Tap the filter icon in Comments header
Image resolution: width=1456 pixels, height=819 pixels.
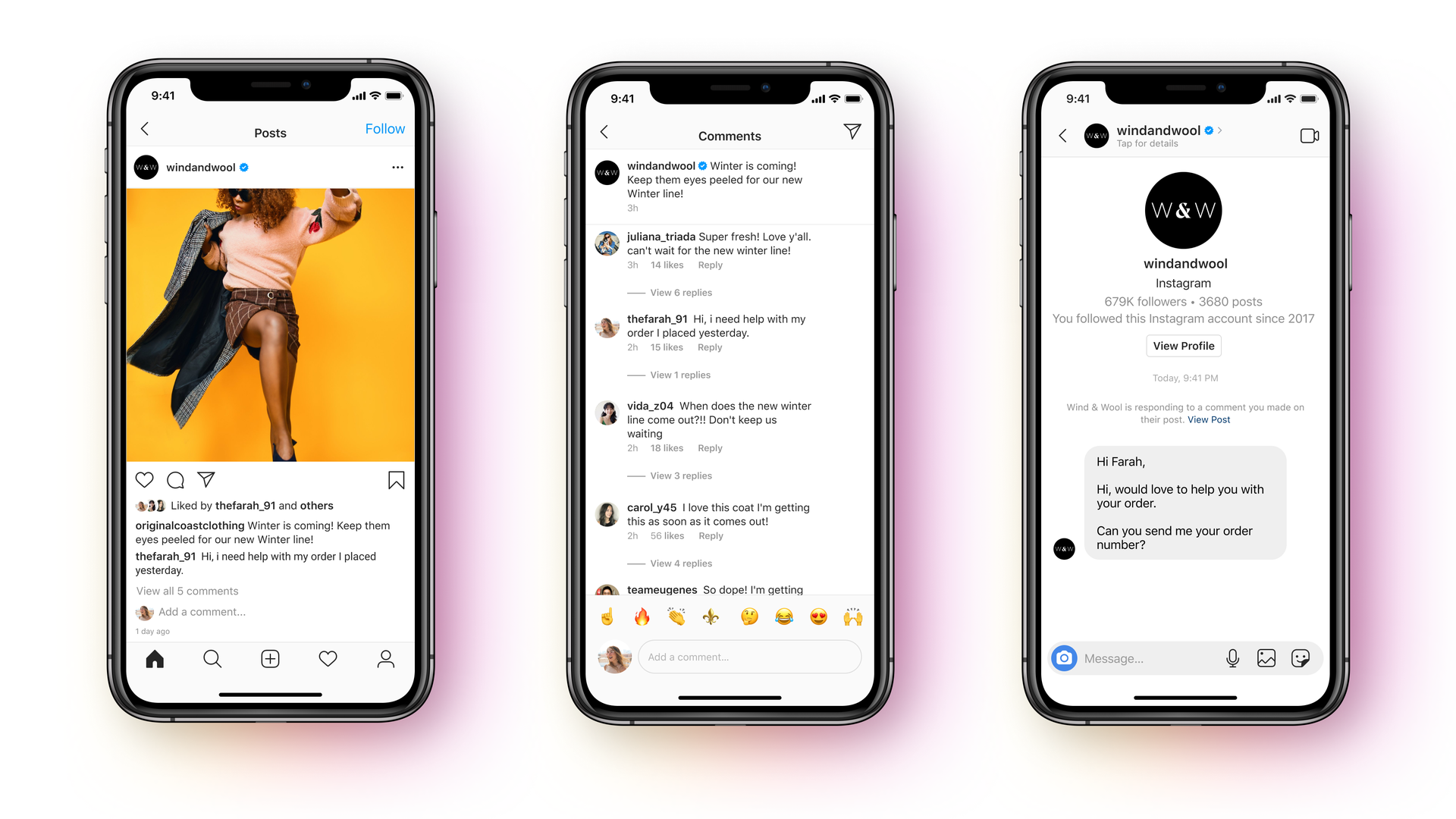(x=850, y=134)
